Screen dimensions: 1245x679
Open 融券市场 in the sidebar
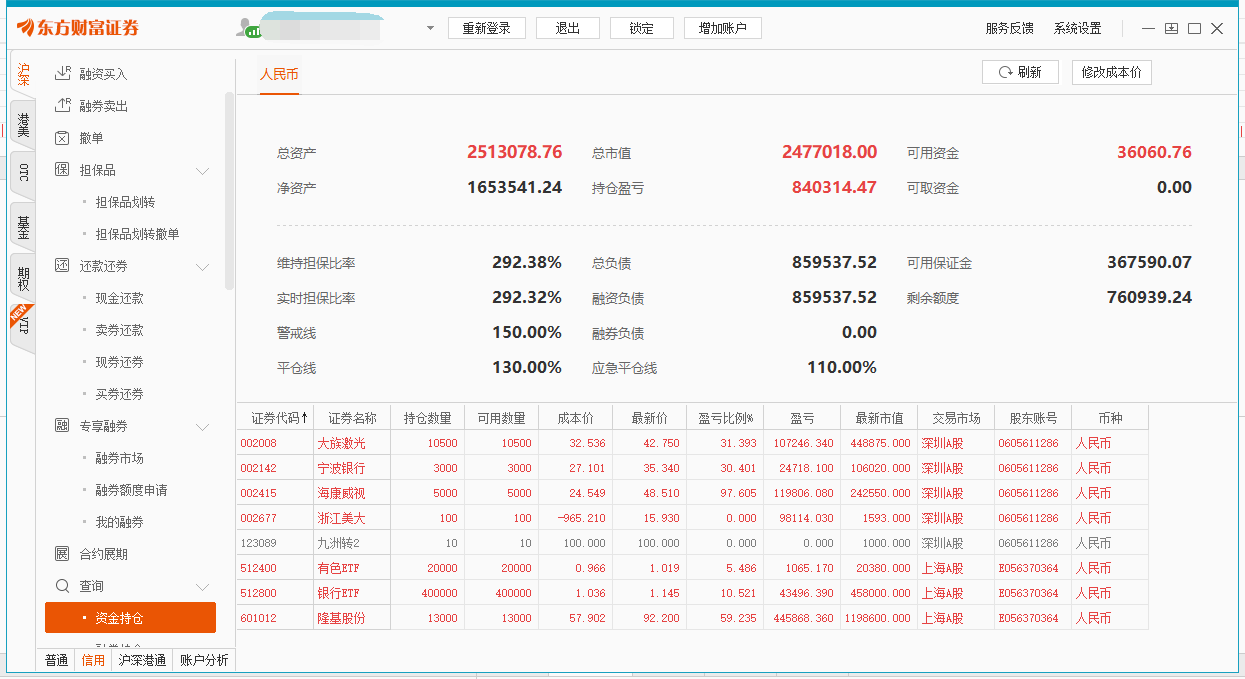tap(119, 458)
